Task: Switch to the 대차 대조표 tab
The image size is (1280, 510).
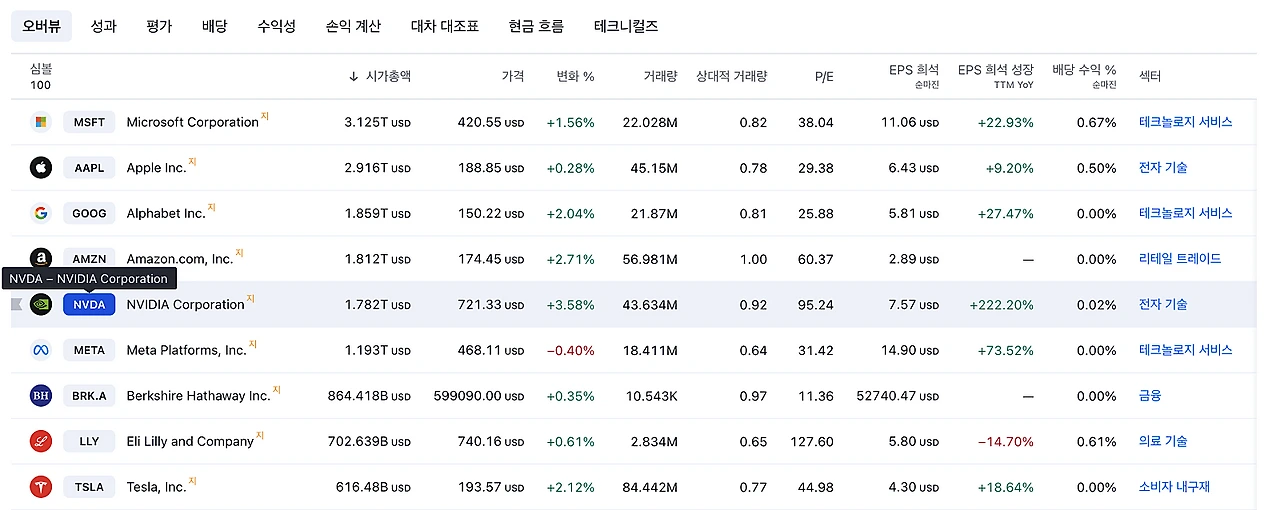Action: coord(445,26)
